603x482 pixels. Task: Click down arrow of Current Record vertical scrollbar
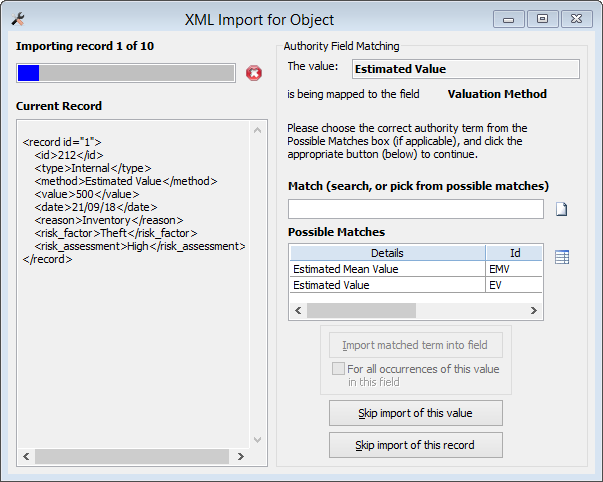[x=258, y=440]
